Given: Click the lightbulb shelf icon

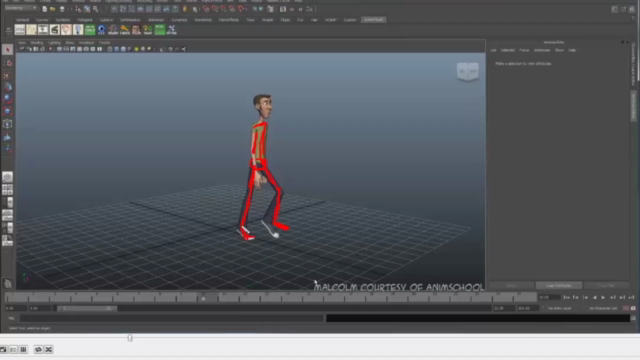Looking at the screenshot, I should click(78, 29).
